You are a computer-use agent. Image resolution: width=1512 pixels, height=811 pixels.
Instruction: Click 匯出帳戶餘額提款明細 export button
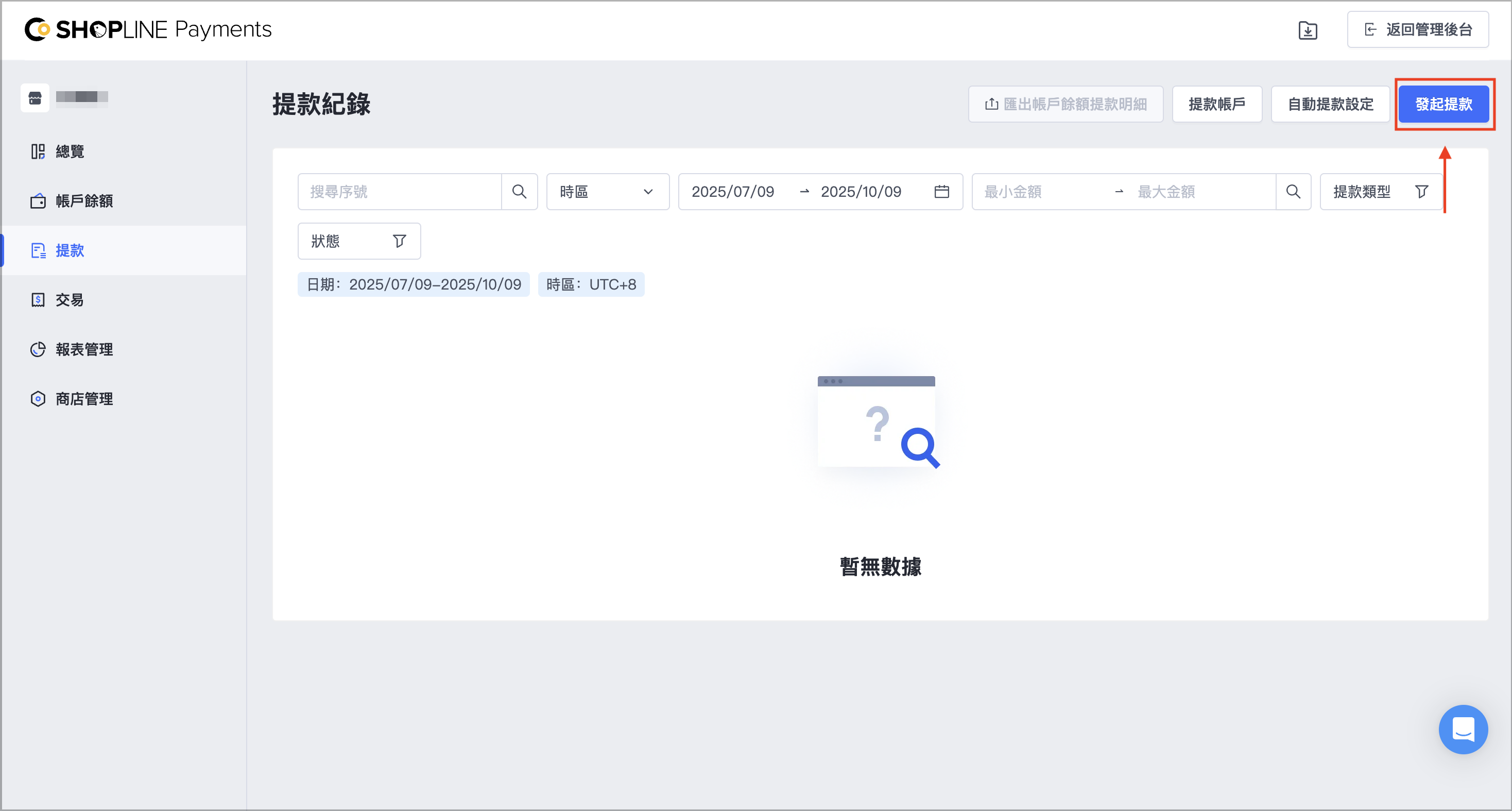tap(1066, 104)
